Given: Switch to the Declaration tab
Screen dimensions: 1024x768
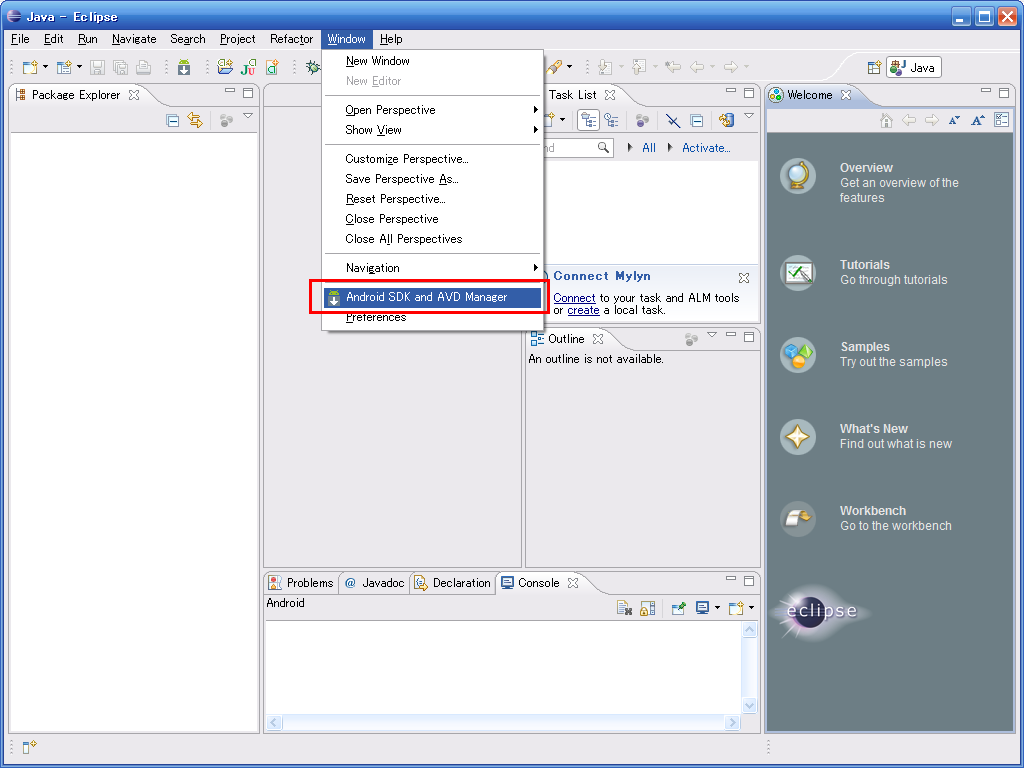Looking at the screenshot, I should [454, 583].
